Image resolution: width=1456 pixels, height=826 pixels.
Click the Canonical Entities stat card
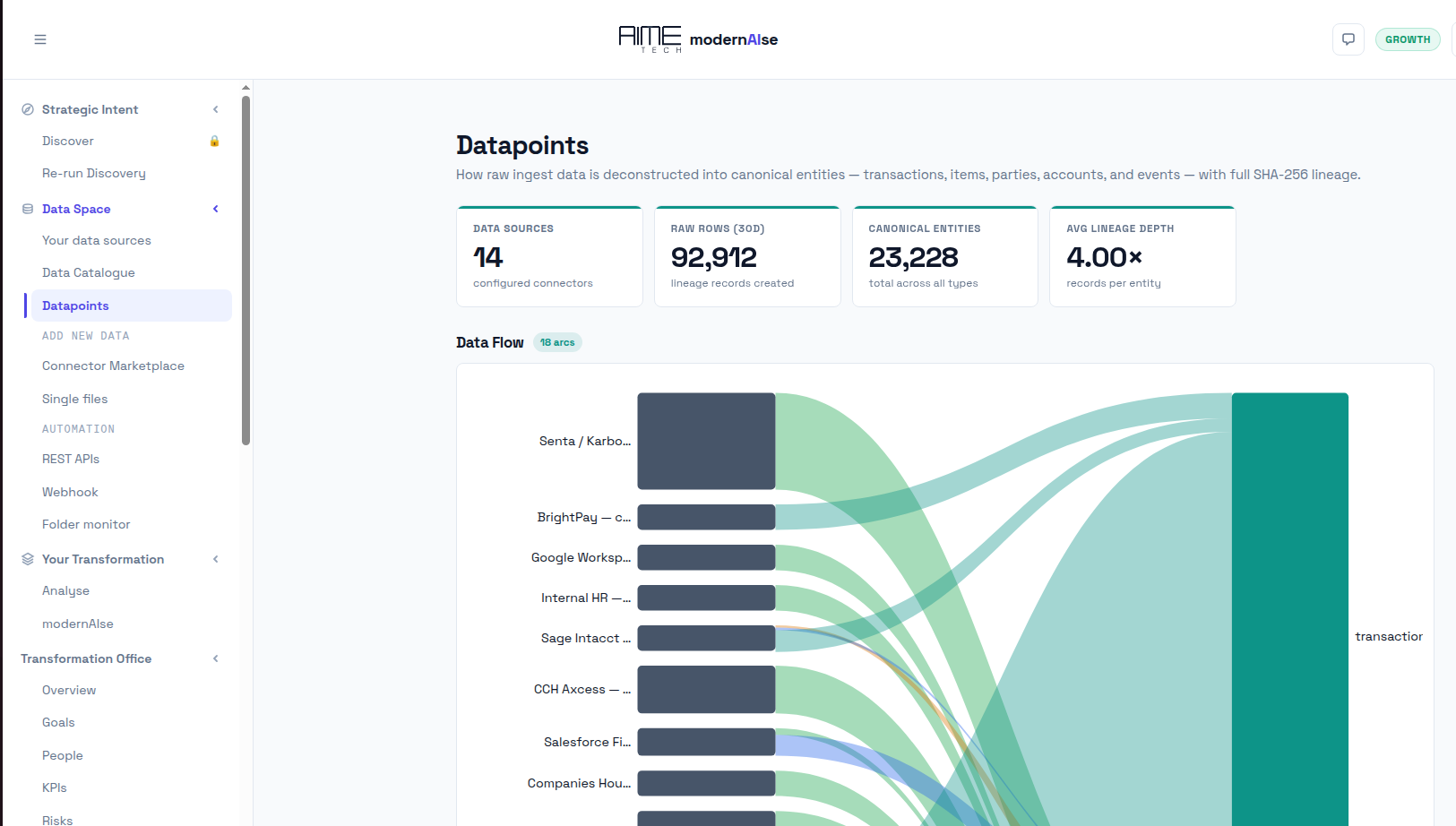pos(945,256)
